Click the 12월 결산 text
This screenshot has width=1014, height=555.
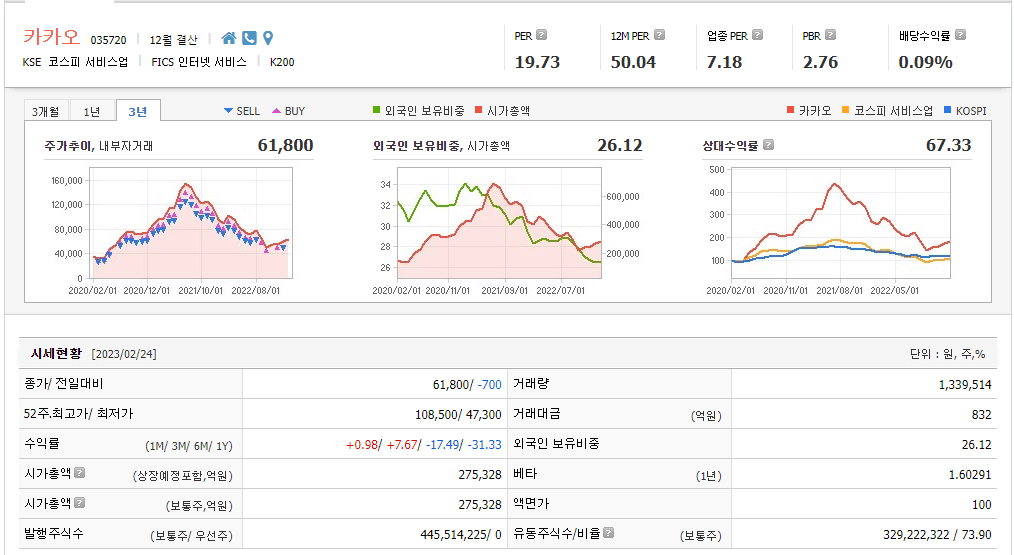173,40
